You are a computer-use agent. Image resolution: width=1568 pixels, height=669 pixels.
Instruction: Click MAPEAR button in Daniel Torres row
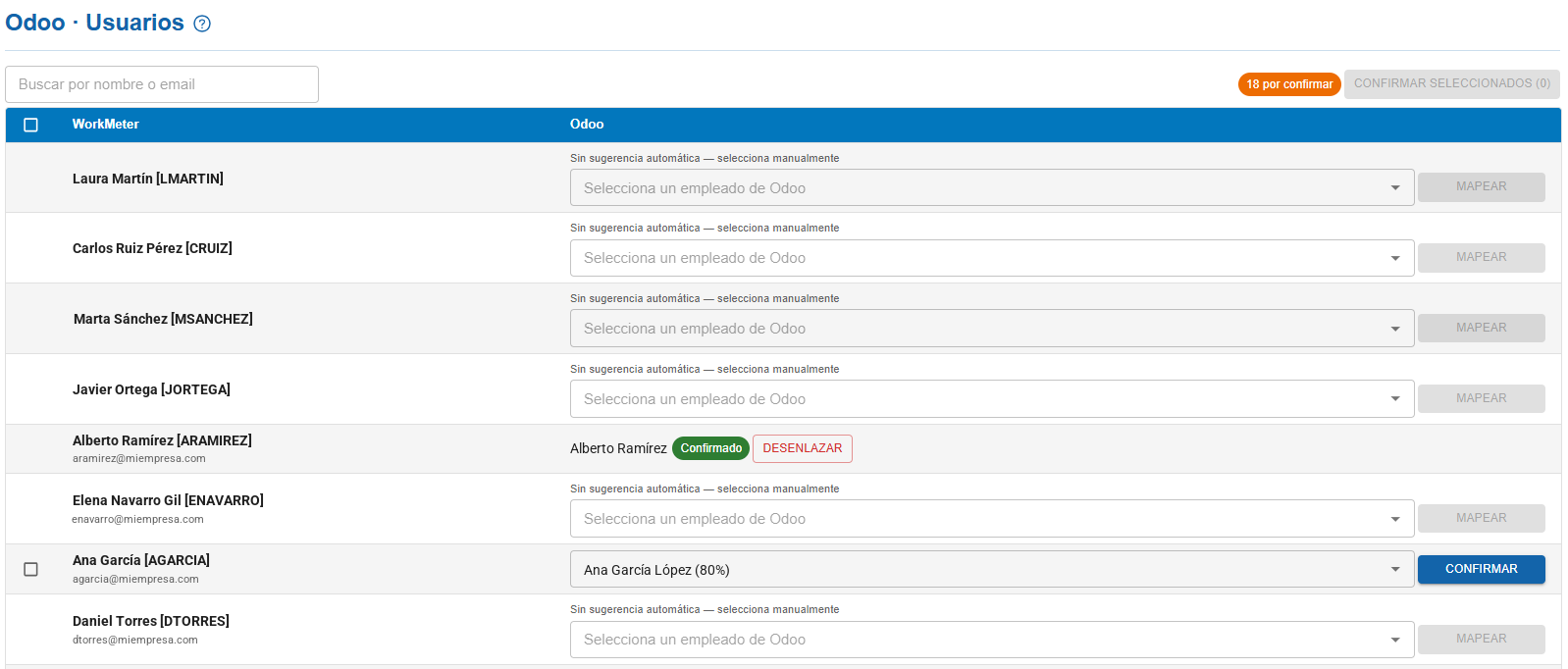pos(1481,639)
